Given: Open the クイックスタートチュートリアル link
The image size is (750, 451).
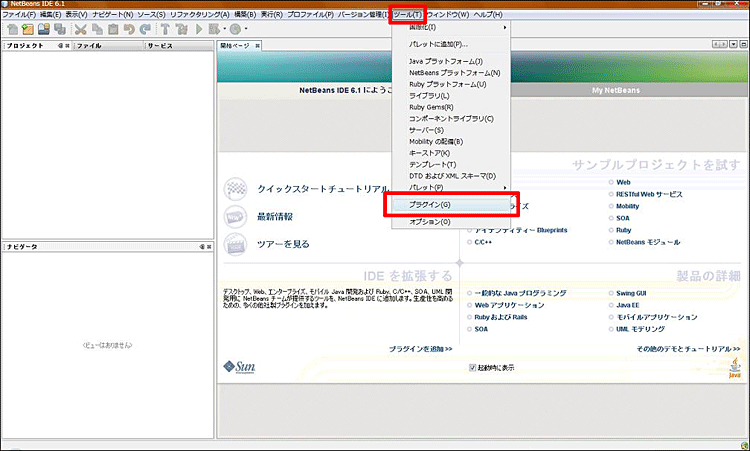Looking at the screenshot, I should pos(323,189).
